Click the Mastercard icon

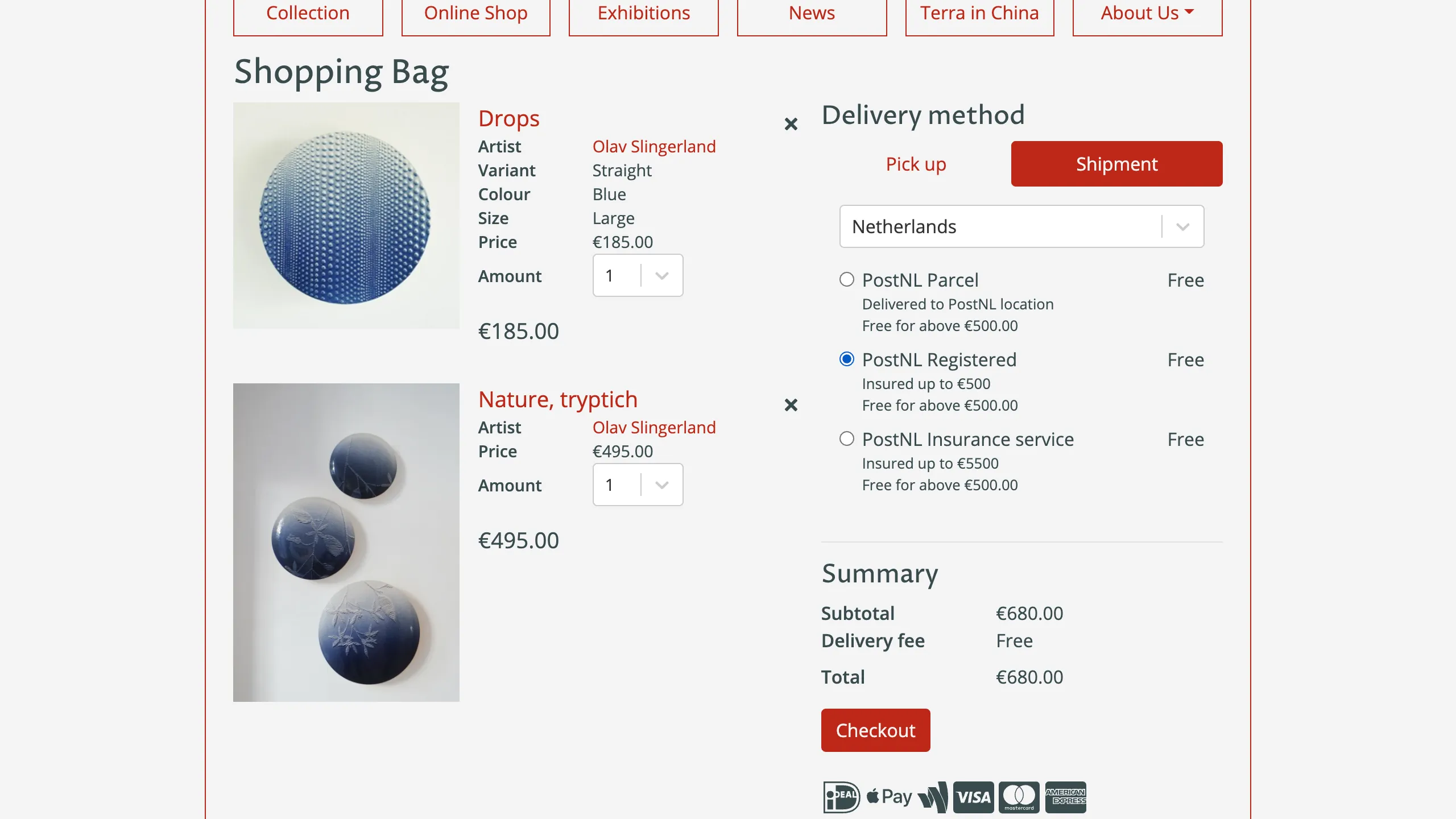[x=1019, y=797]
